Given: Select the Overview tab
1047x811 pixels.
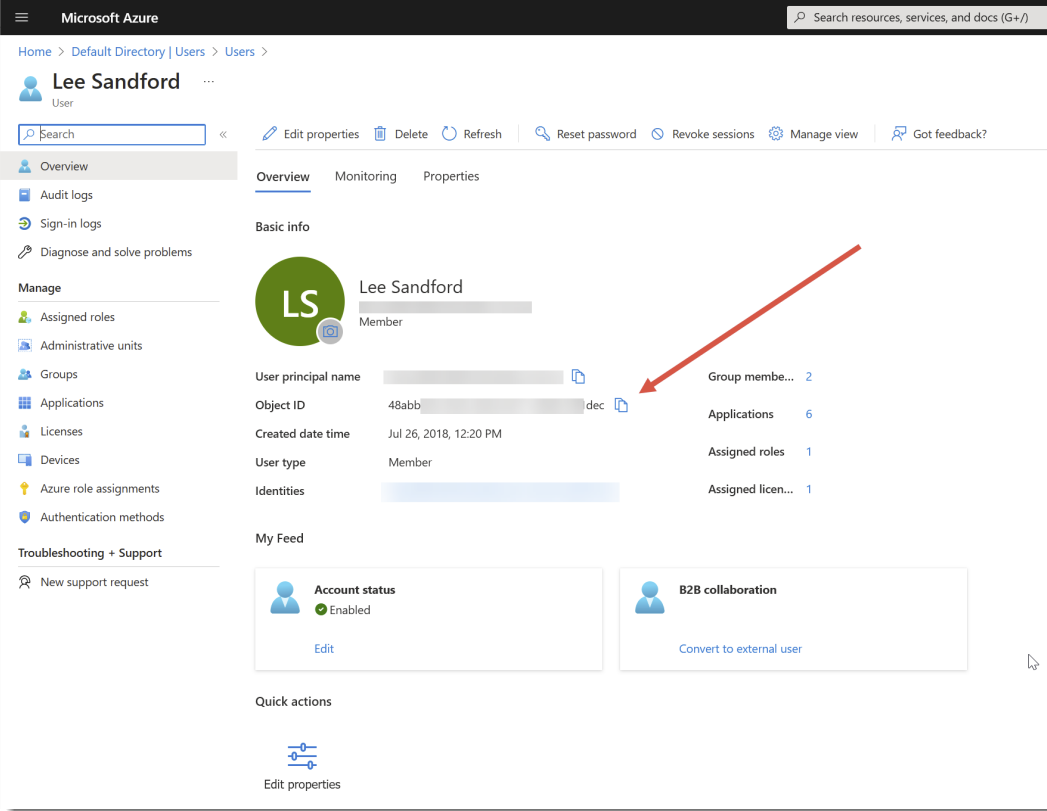Looking at the screenshot, I should [282, 177].
